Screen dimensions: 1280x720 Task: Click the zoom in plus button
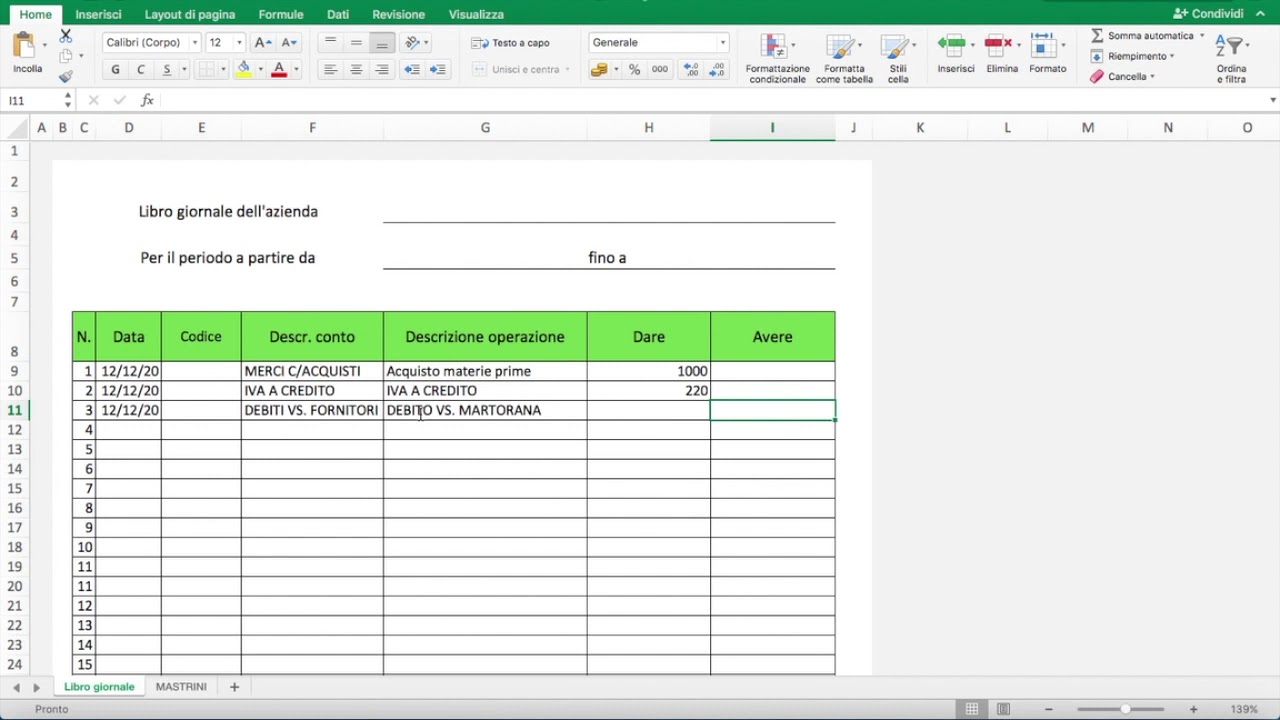point(1193,709)
